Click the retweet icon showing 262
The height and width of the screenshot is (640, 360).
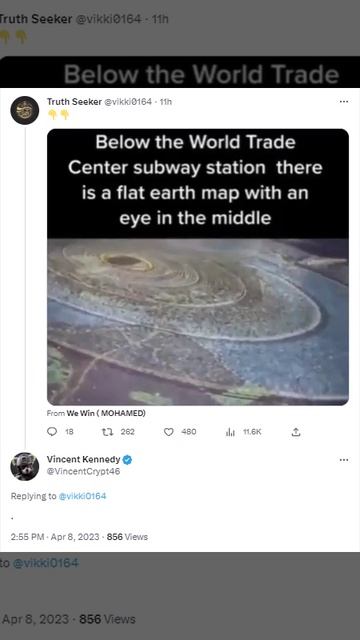106,431
